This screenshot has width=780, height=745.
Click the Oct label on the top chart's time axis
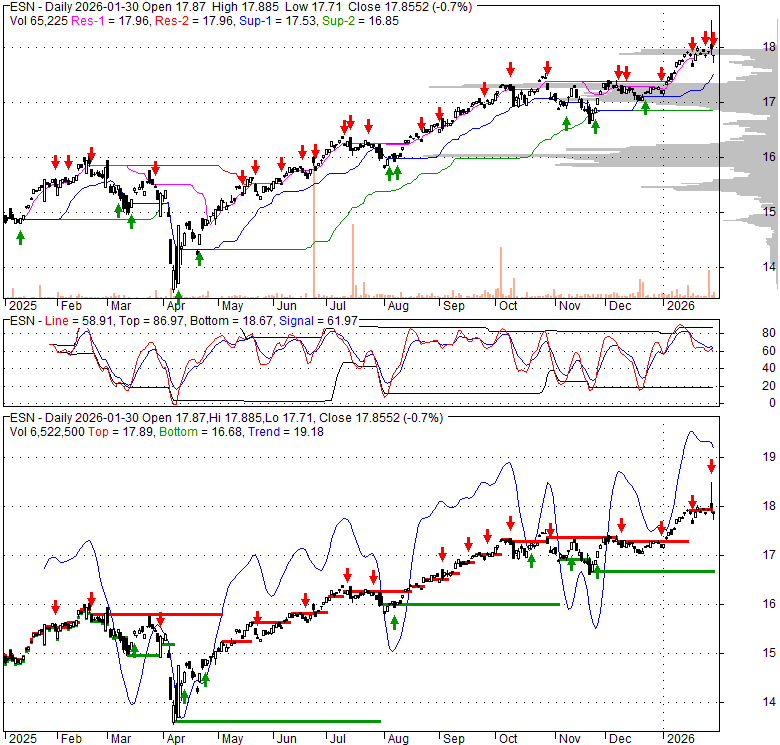509,307
